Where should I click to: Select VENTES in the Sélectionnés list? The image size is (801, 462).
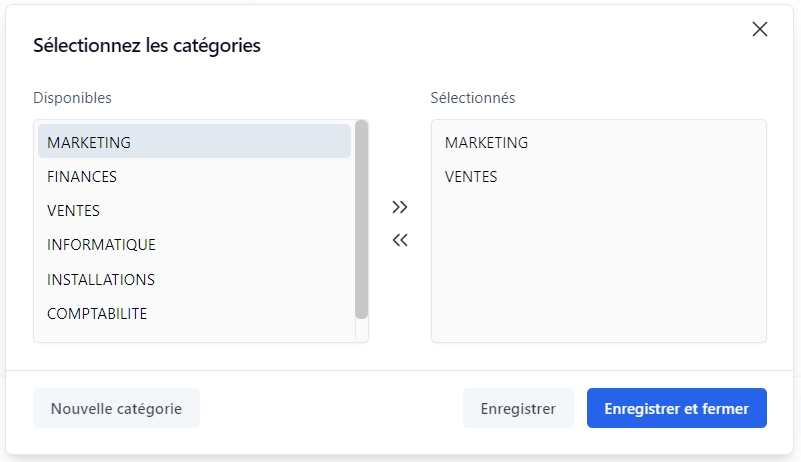(x=471, y=177)
